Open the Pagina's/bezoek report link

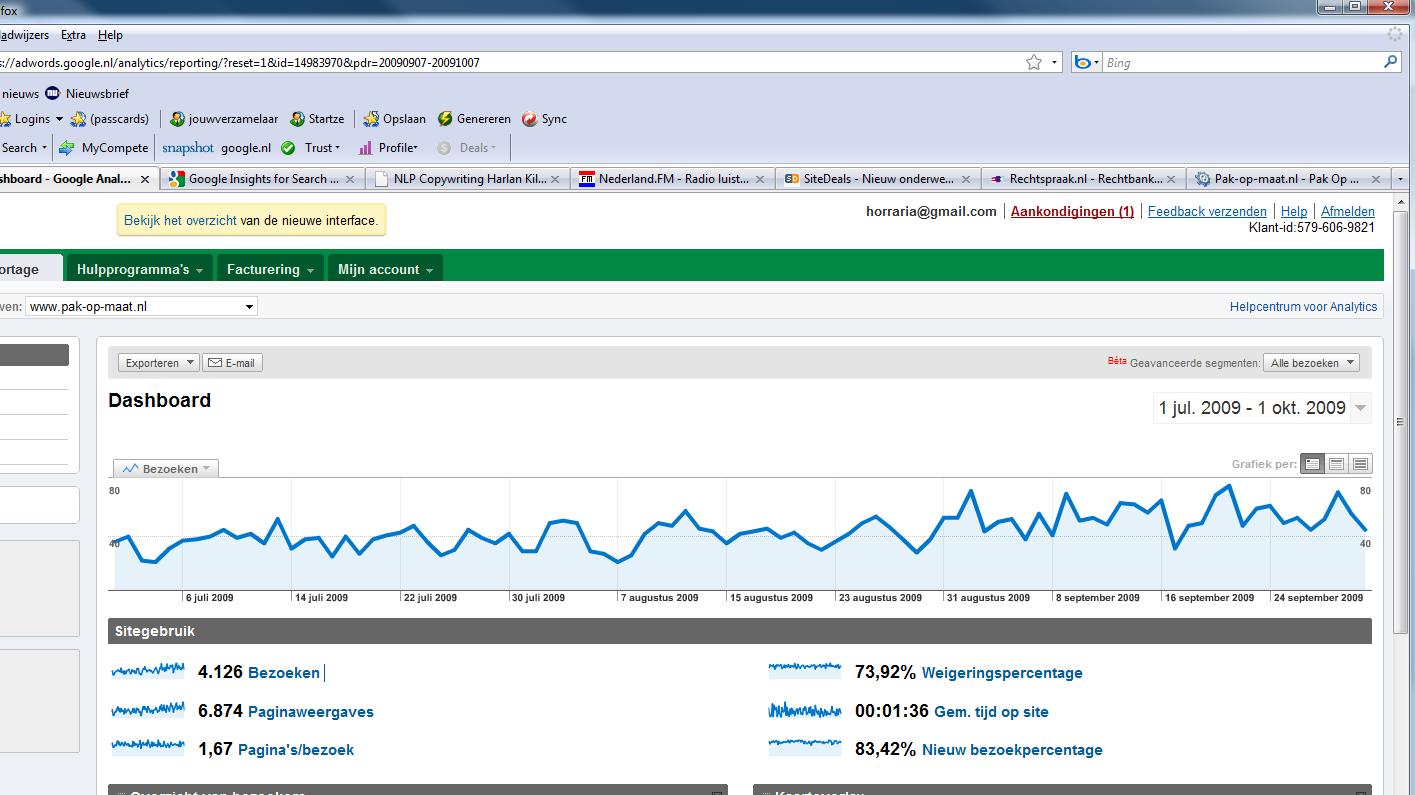click(x=296, y=750)
